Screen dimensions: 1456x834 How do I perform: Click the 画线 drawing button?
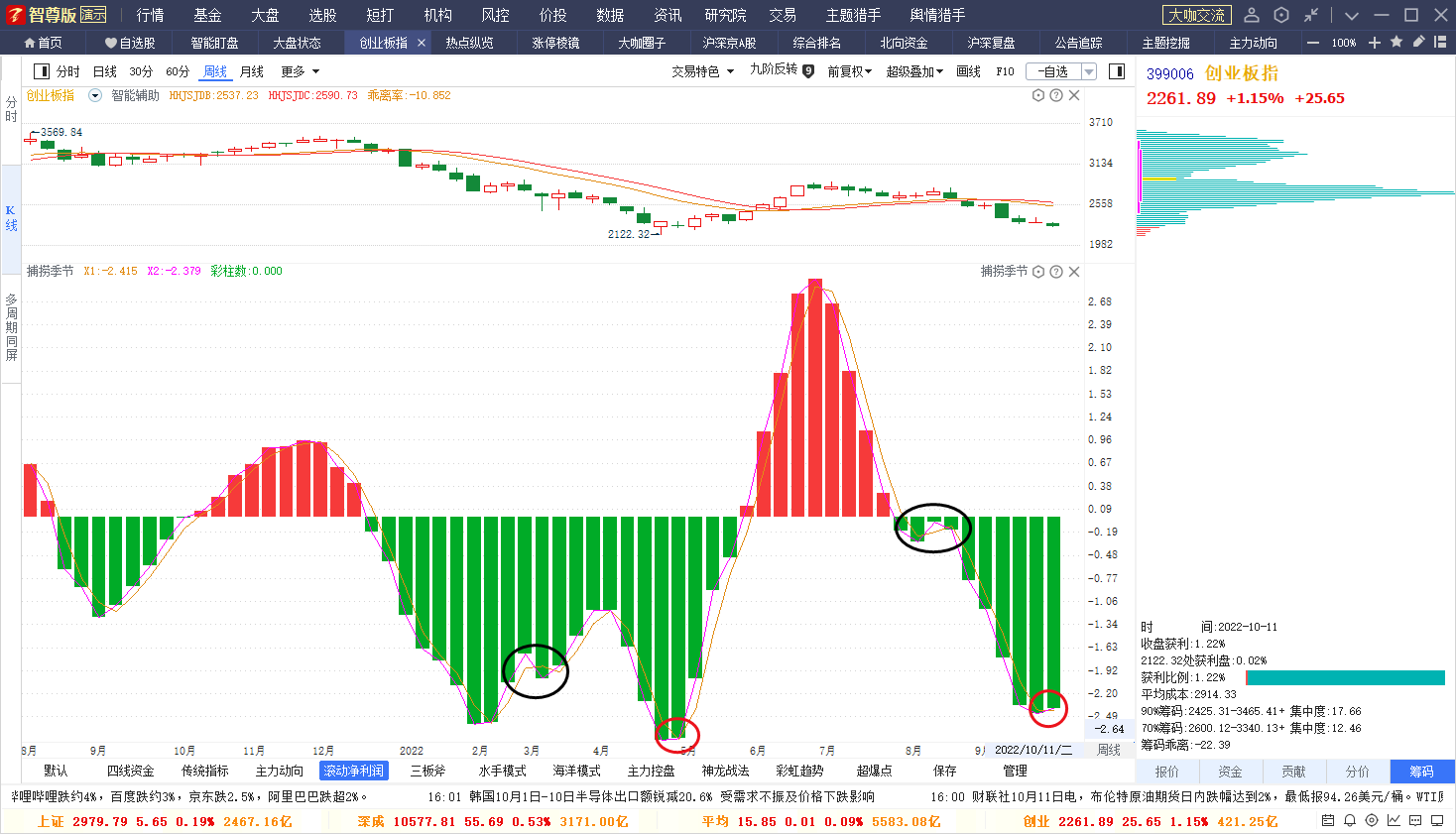point(969,71)
